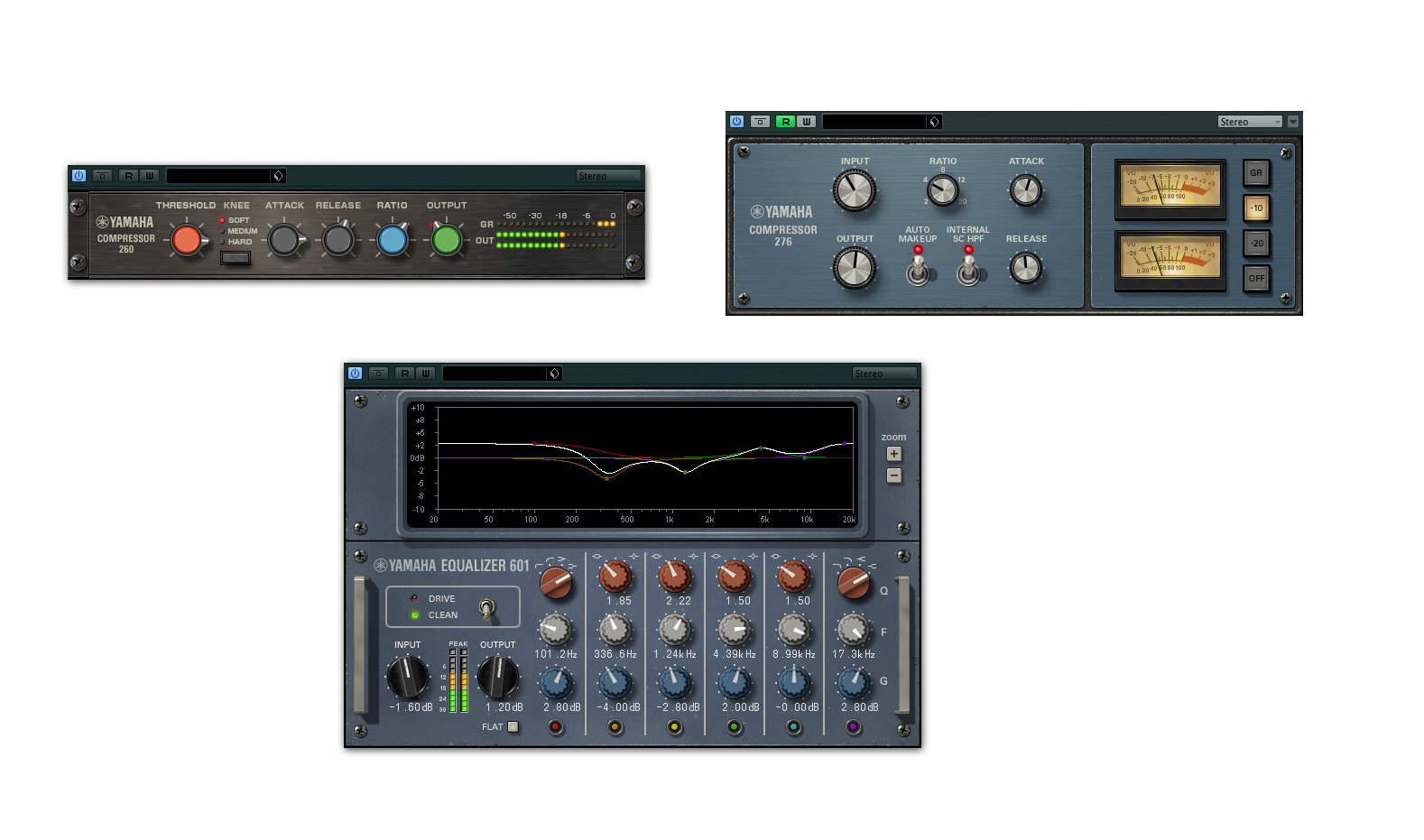Adjust the band 6 filter-type knob next to Q

pos(854,583)
